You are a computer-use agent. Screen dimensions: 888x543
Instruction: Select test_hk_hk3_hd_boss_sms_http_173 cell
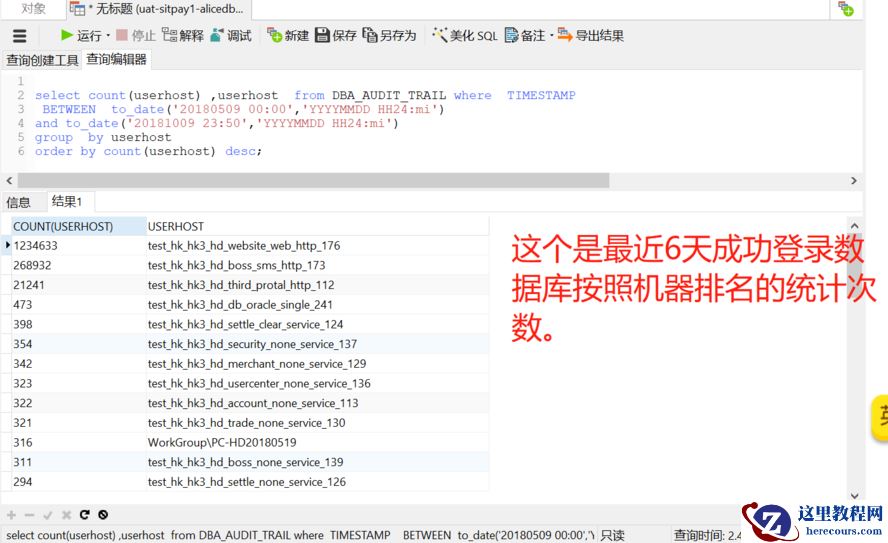click(x=318, y=266)
